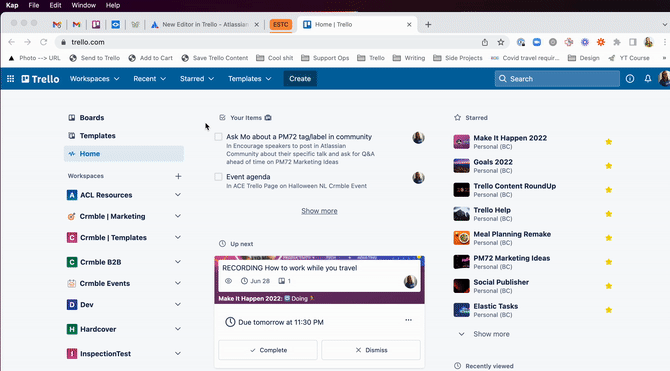Expand the Crmble | Marketing workspace
The image size is (670, 371).
178,216
